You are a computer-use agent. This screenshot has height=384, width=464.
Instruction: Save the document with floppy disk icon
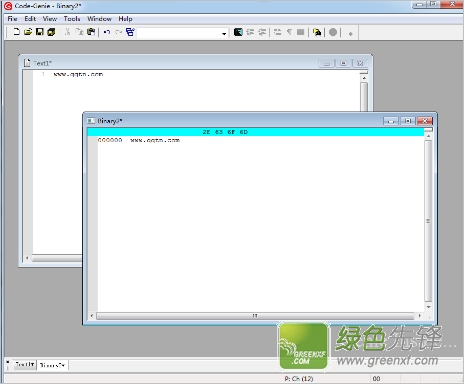point(40,32)
